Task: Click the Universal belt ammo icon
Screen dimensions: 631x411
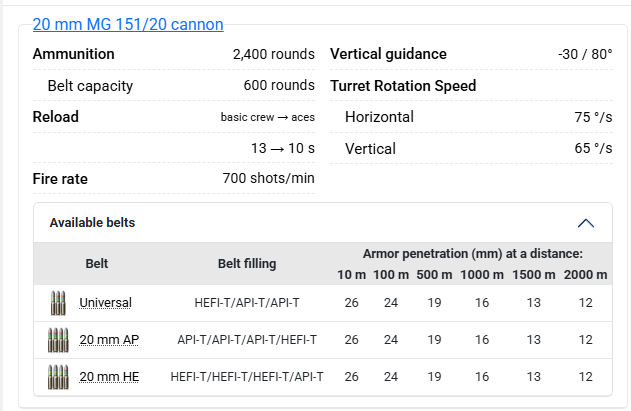Action: pyautogui.click(x=57, y=303)
